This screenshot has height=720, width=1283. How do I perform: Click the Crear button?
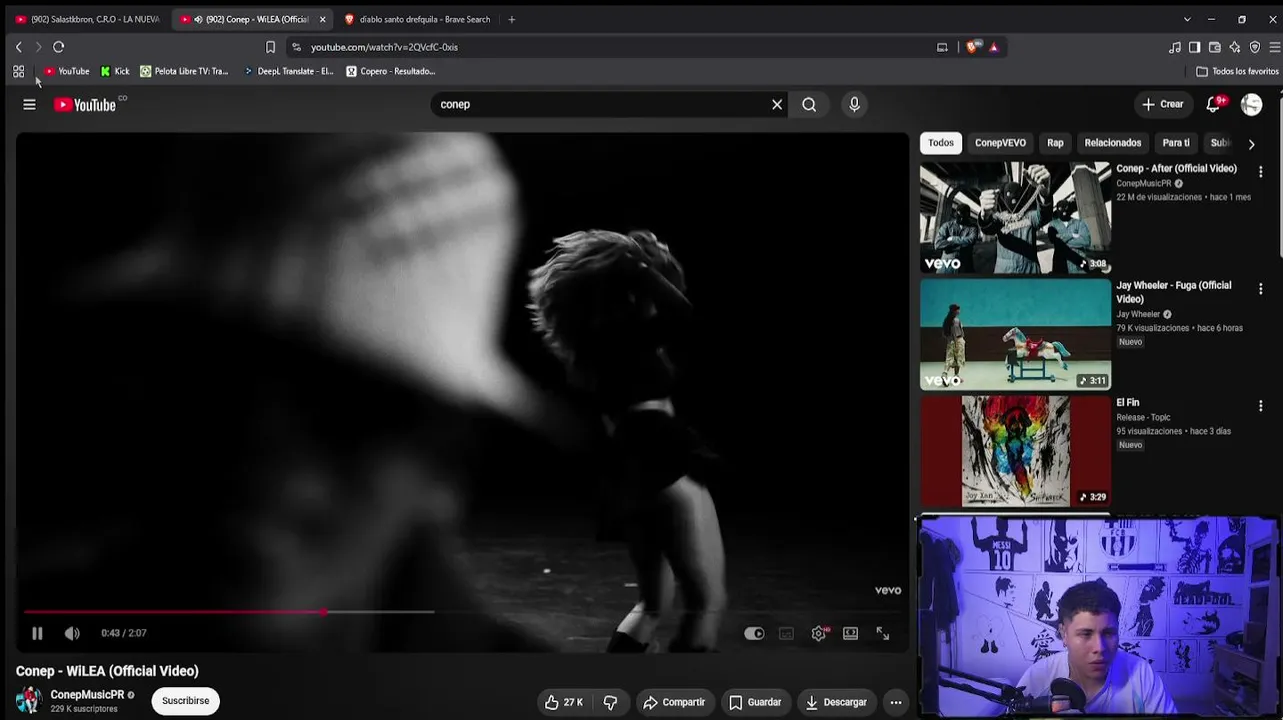pos(1163,104)
